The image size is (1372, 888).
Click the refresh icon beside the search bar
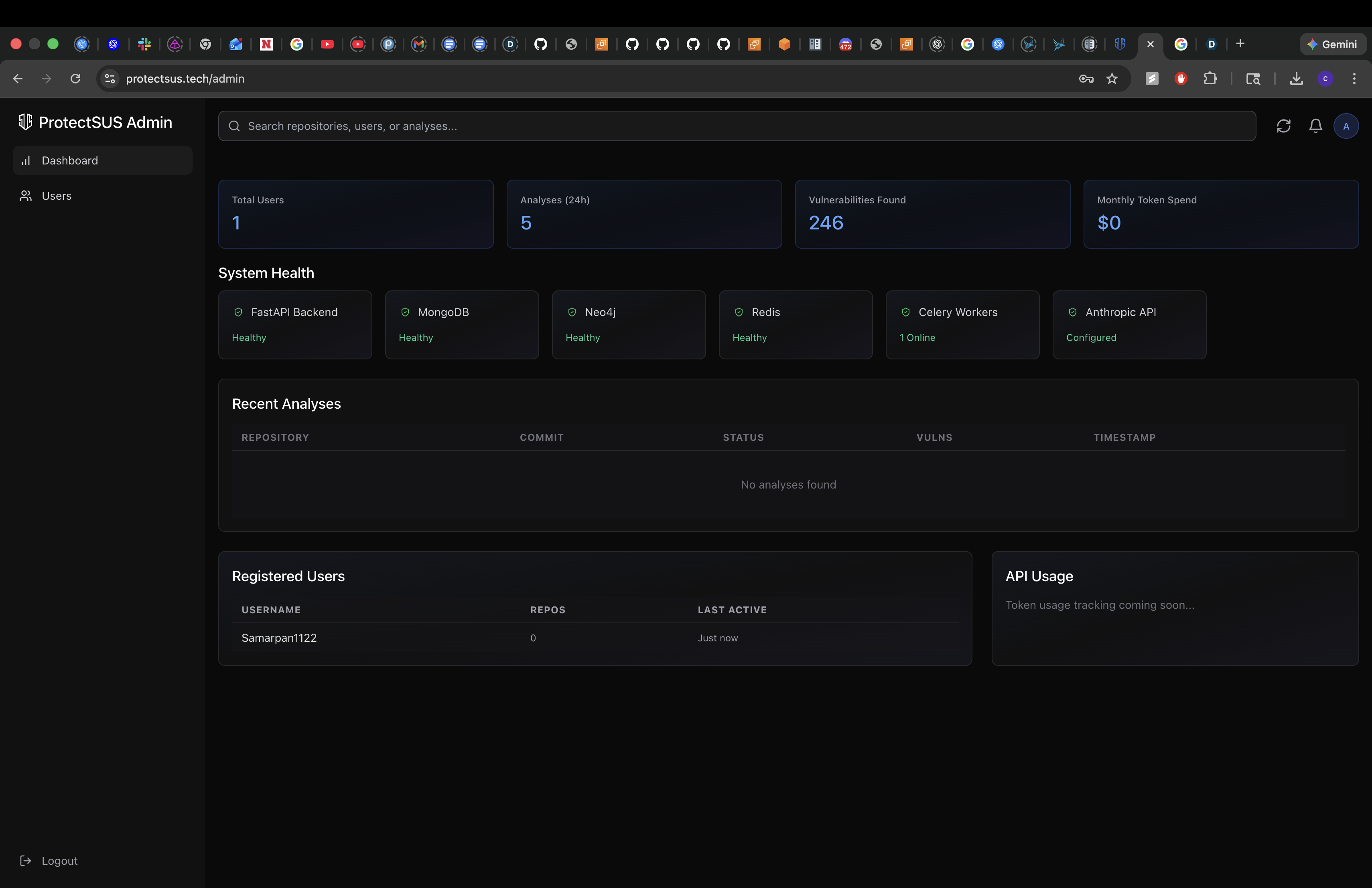1283,126
